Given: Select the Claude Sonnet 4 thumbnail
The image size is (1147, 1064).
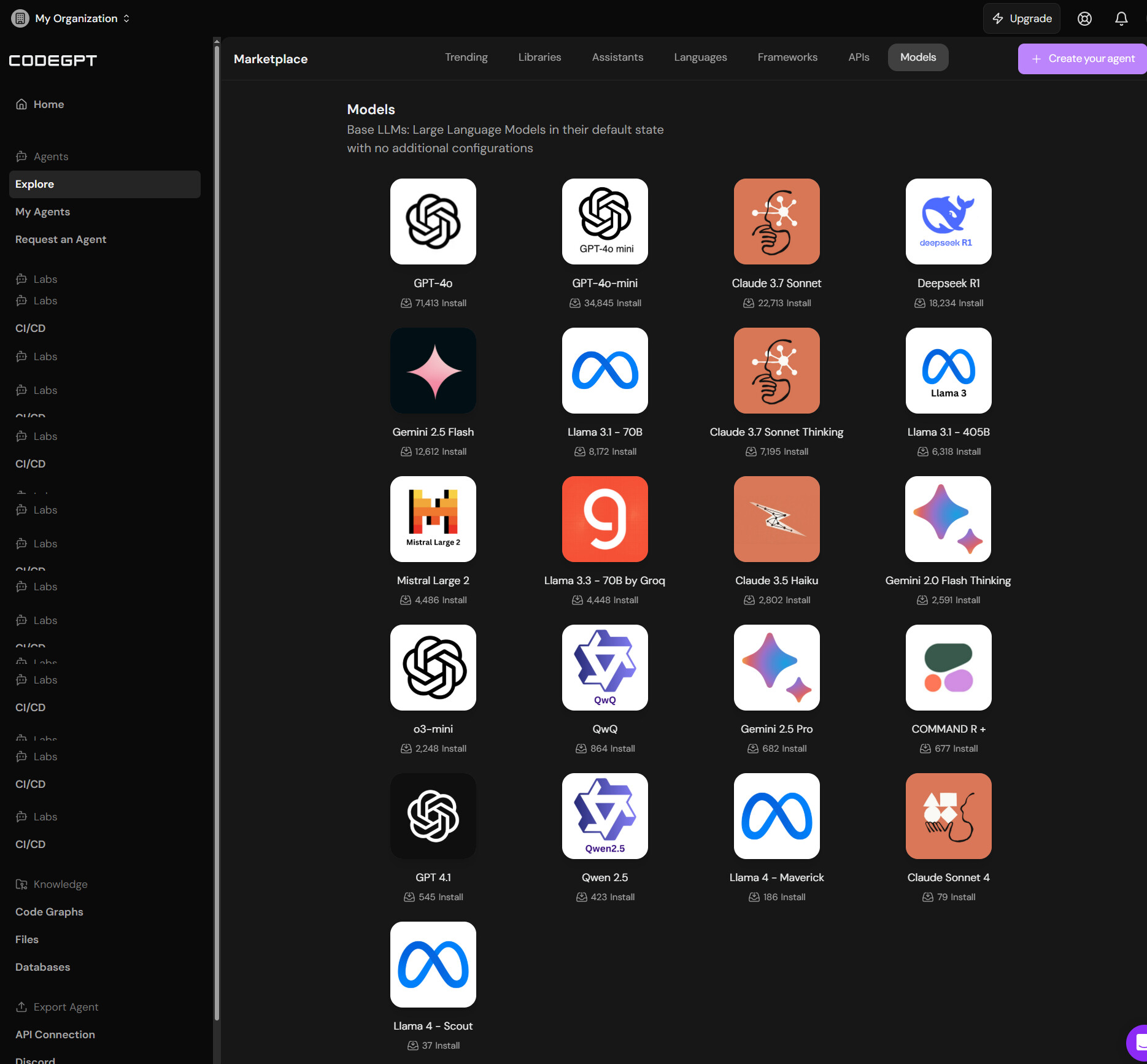Looking at the screenshot, I should point(948,816).
